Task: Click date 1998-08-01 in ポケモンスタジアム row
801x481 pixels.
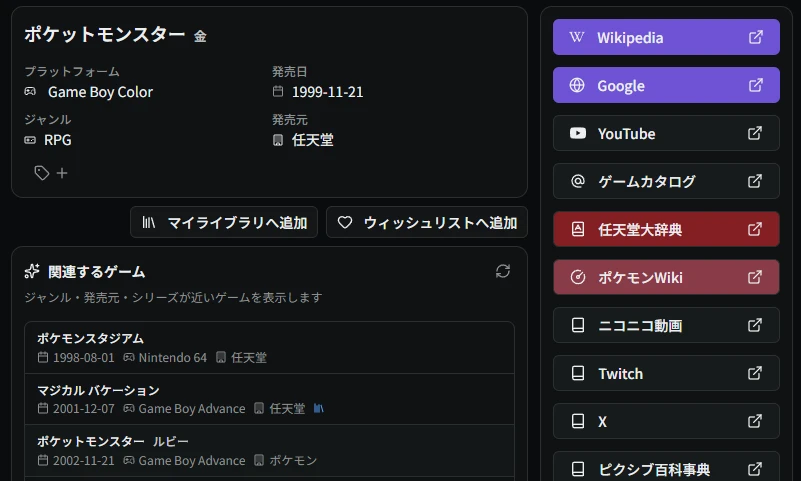Action: click(x=84, y=357)
